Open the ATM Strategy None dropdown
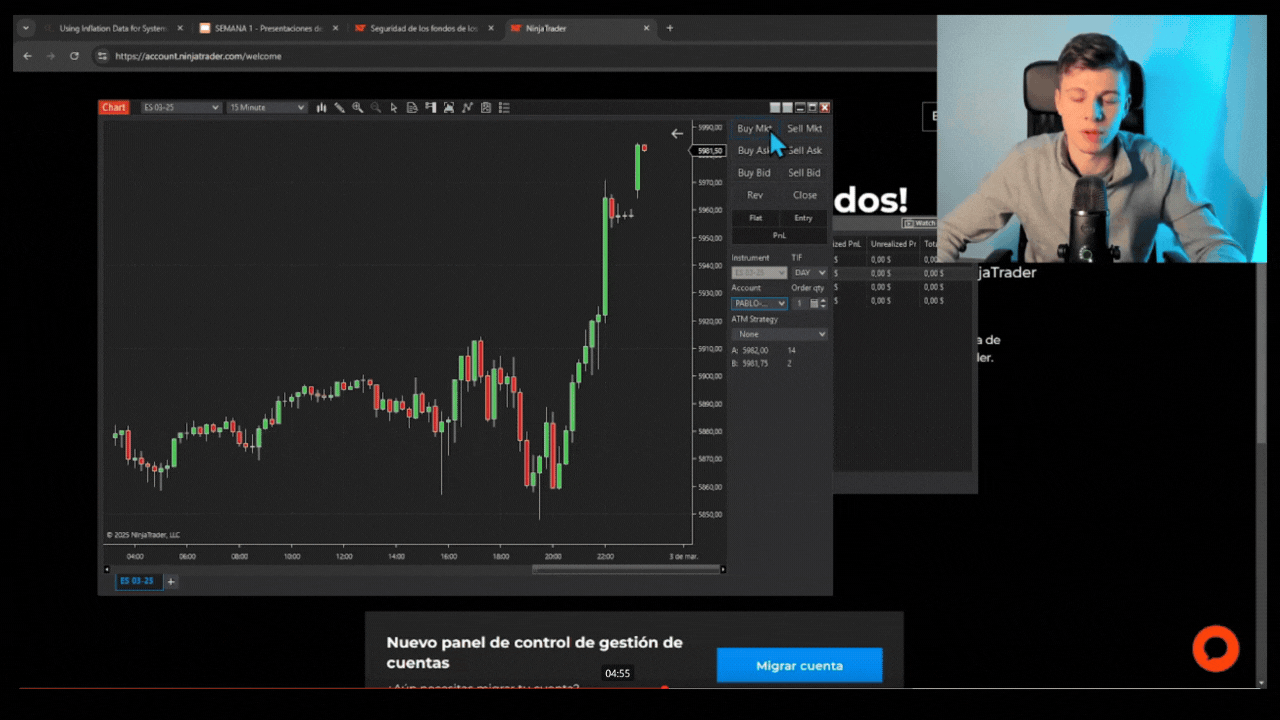This screenshot has height=720, width=1280. 779,334
